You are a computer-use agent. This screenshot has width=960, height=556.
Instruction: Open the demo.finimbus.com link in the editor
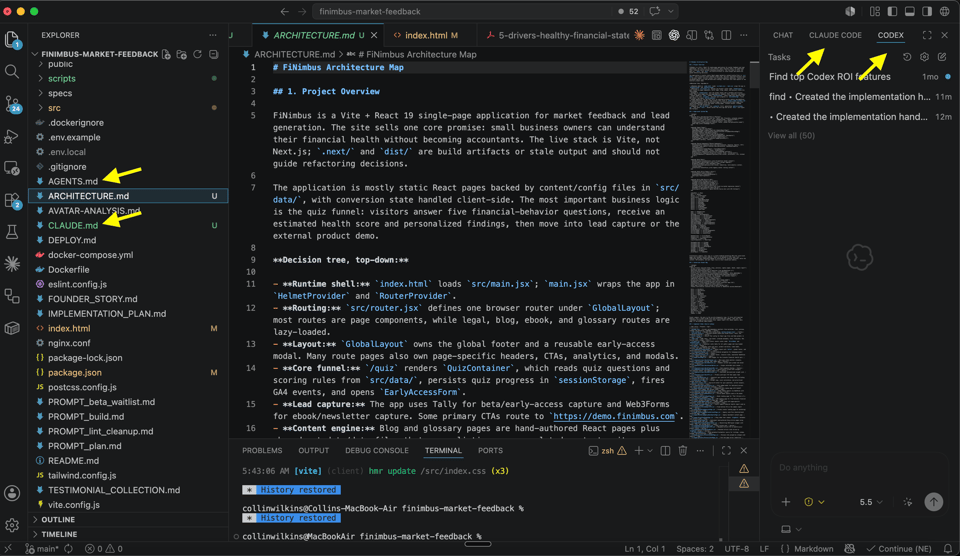tap(613, 416)
